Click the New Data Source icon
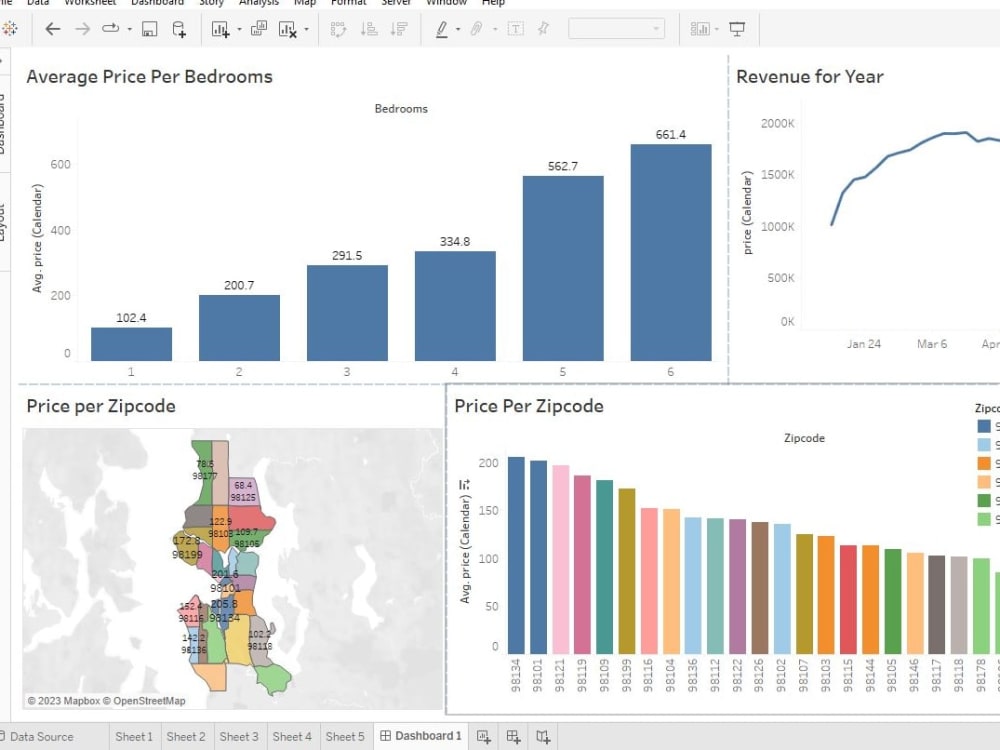 pos(180,29)
